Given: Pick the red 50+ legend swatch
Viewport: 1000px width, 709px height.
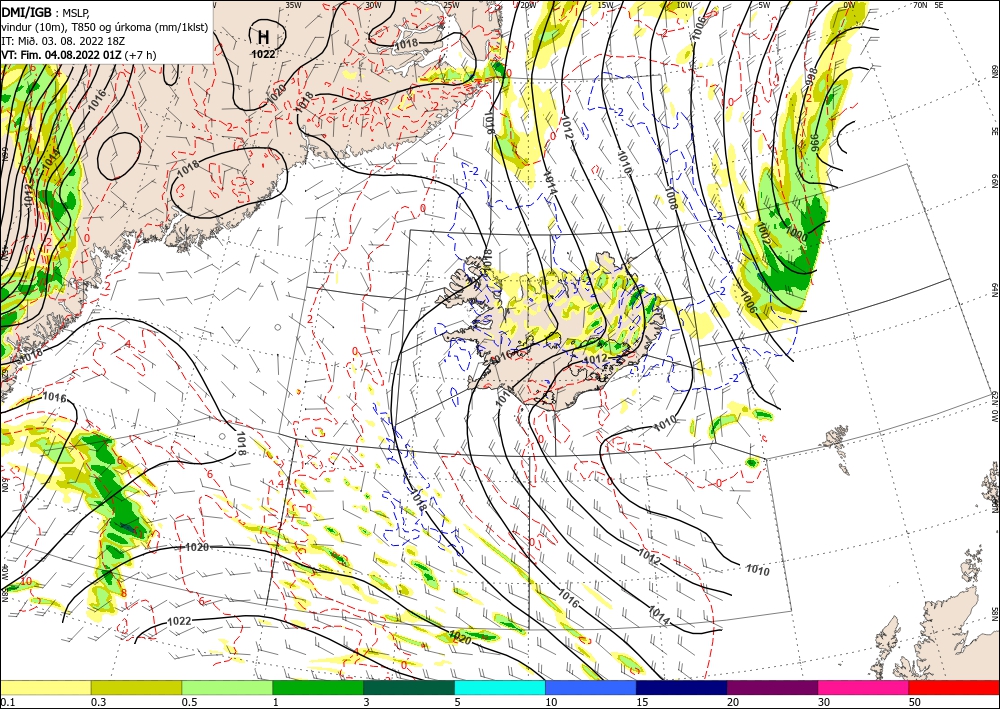Looking at the screenshot, I should pos(954,687).
